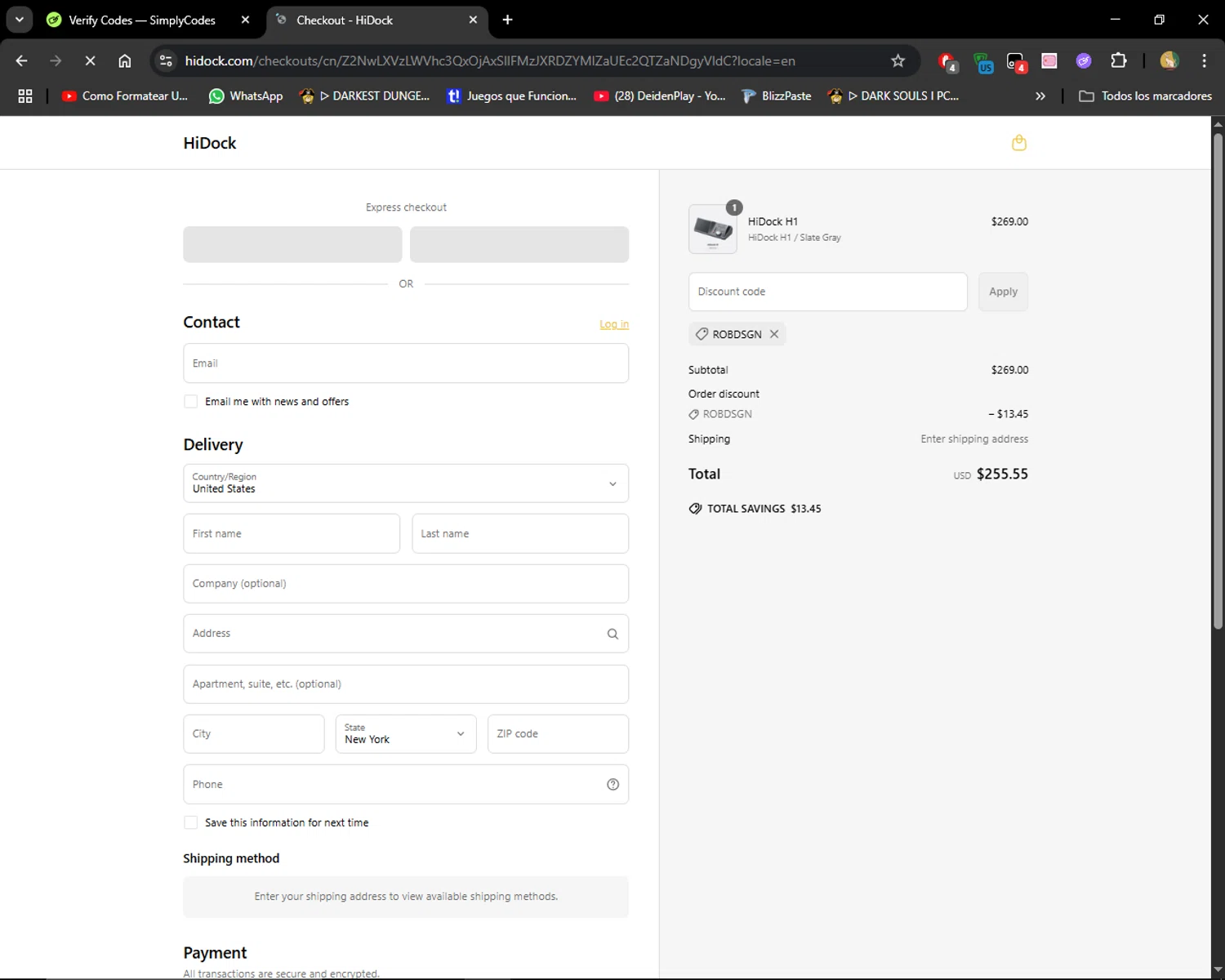
Task: Show more bookmarks chevron
Action: pos(1040,96)
